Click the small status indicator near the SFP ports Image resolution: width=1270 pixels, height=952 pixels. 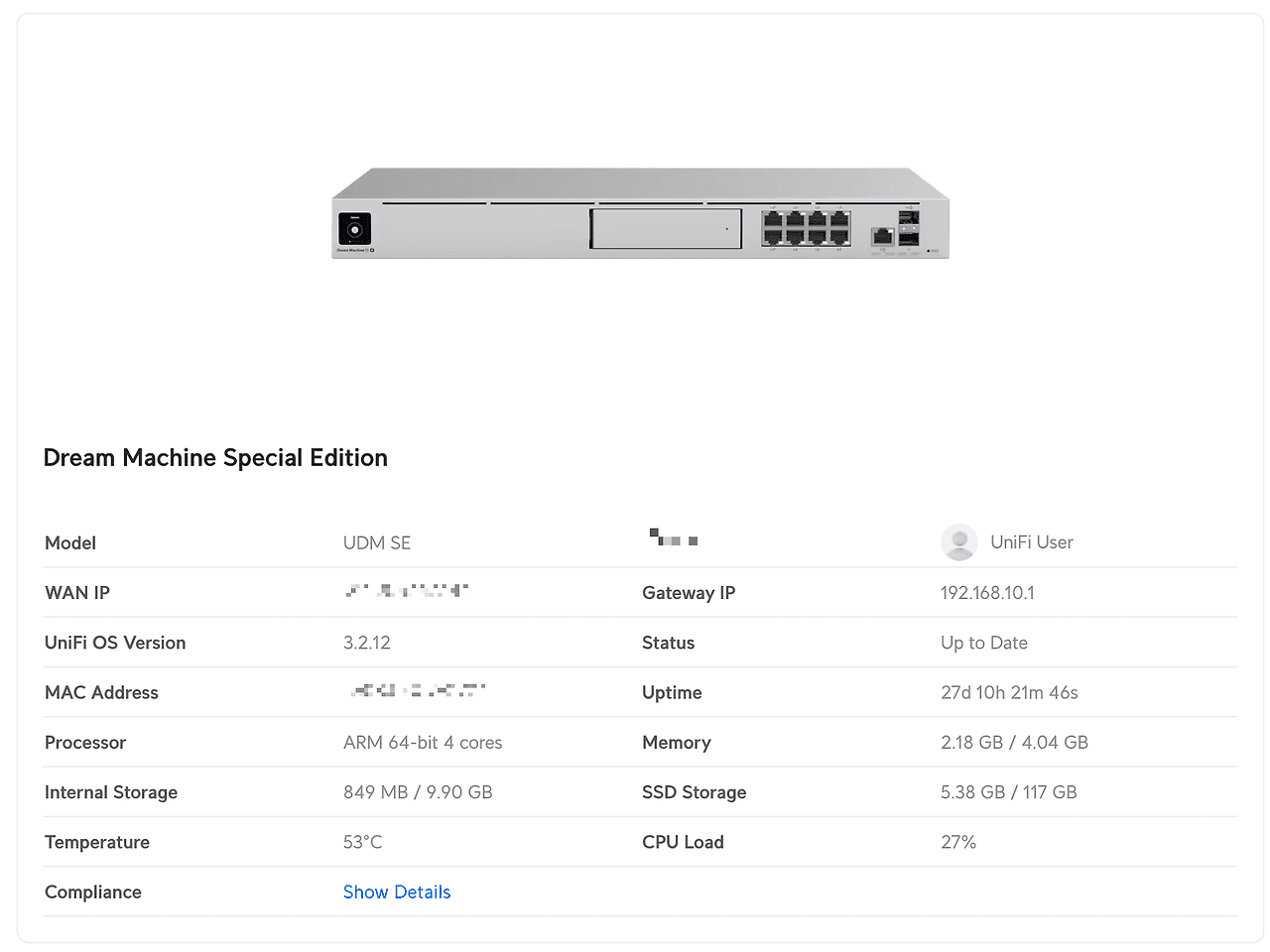coord(928,250)
